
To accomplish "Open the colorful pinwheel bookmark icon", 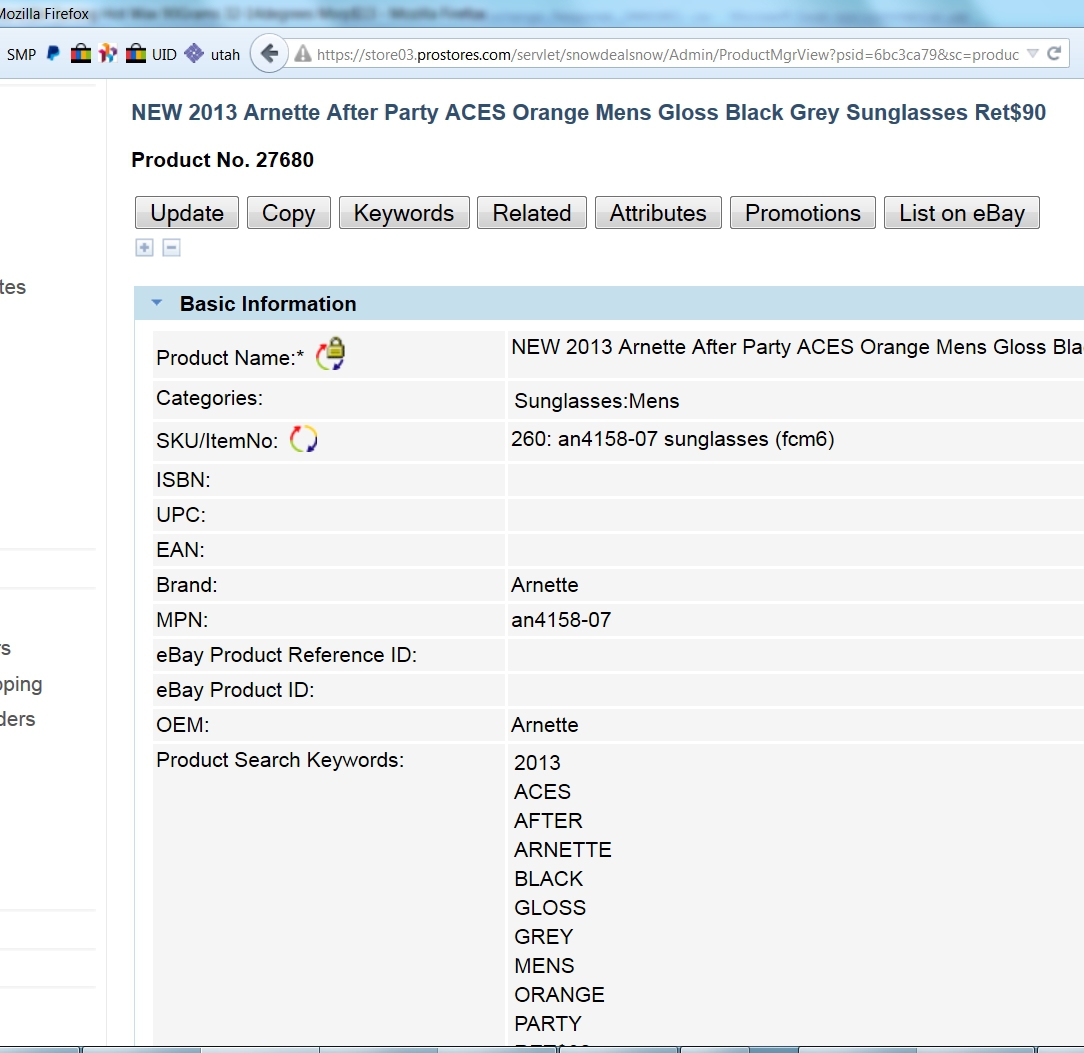I will coord(108,53).
